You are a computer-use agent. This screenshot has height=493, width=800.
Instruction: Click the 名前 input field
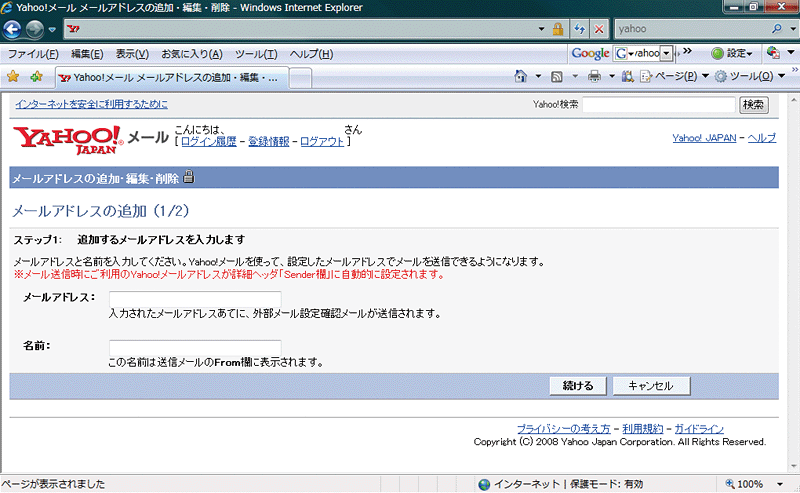(x=195, y=348)
